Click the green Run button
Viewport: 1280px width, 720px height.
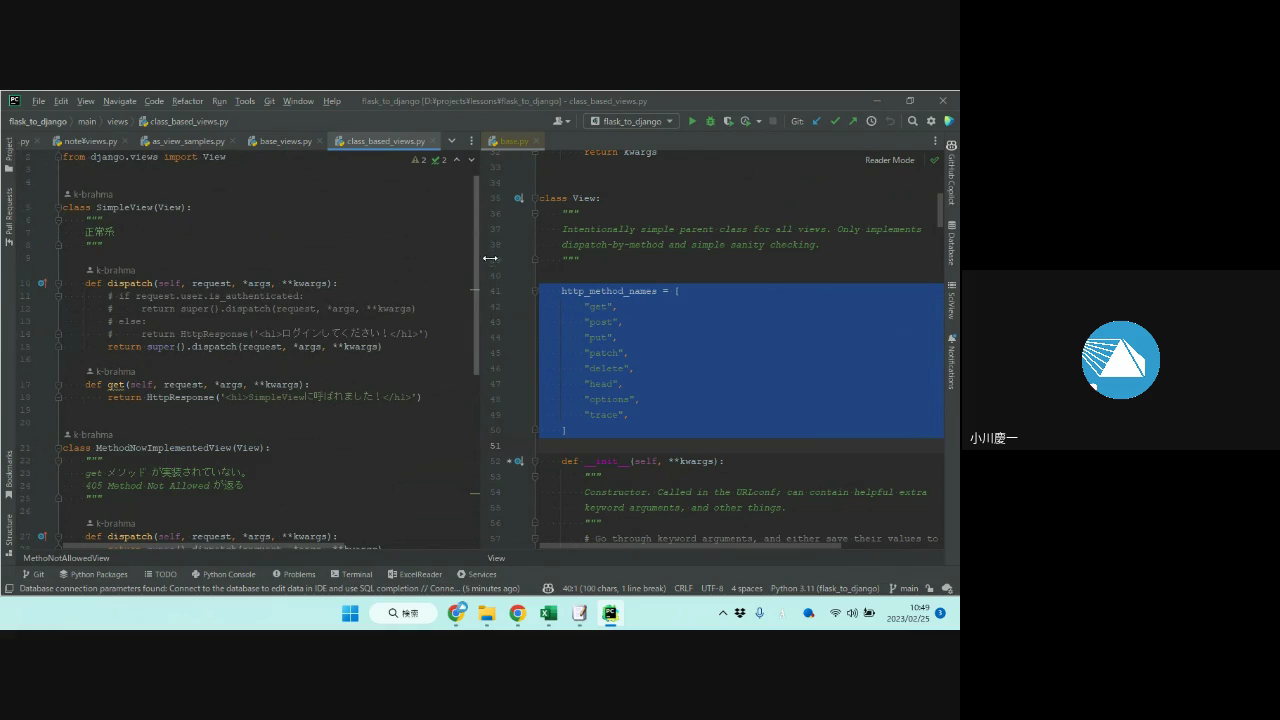coord(692,121)
